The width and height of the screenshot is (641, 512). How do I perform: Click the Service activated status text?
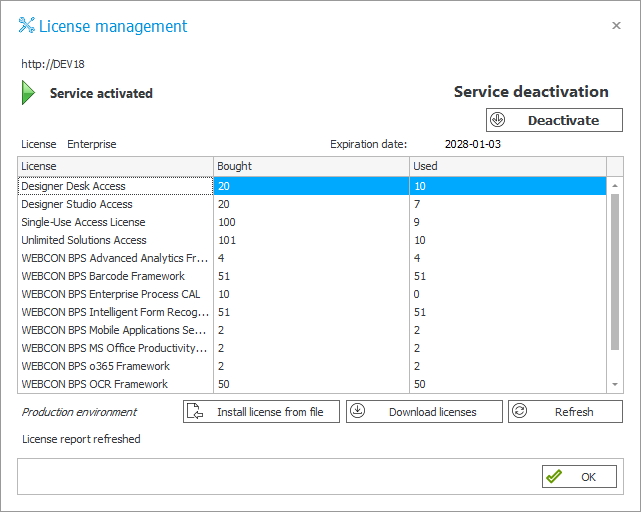(x=101, y=93)
